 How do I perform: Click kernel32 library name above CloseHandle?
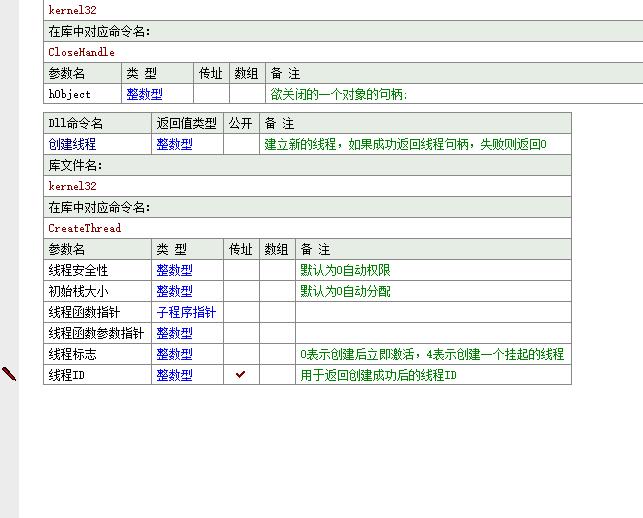tap(72, 10)
